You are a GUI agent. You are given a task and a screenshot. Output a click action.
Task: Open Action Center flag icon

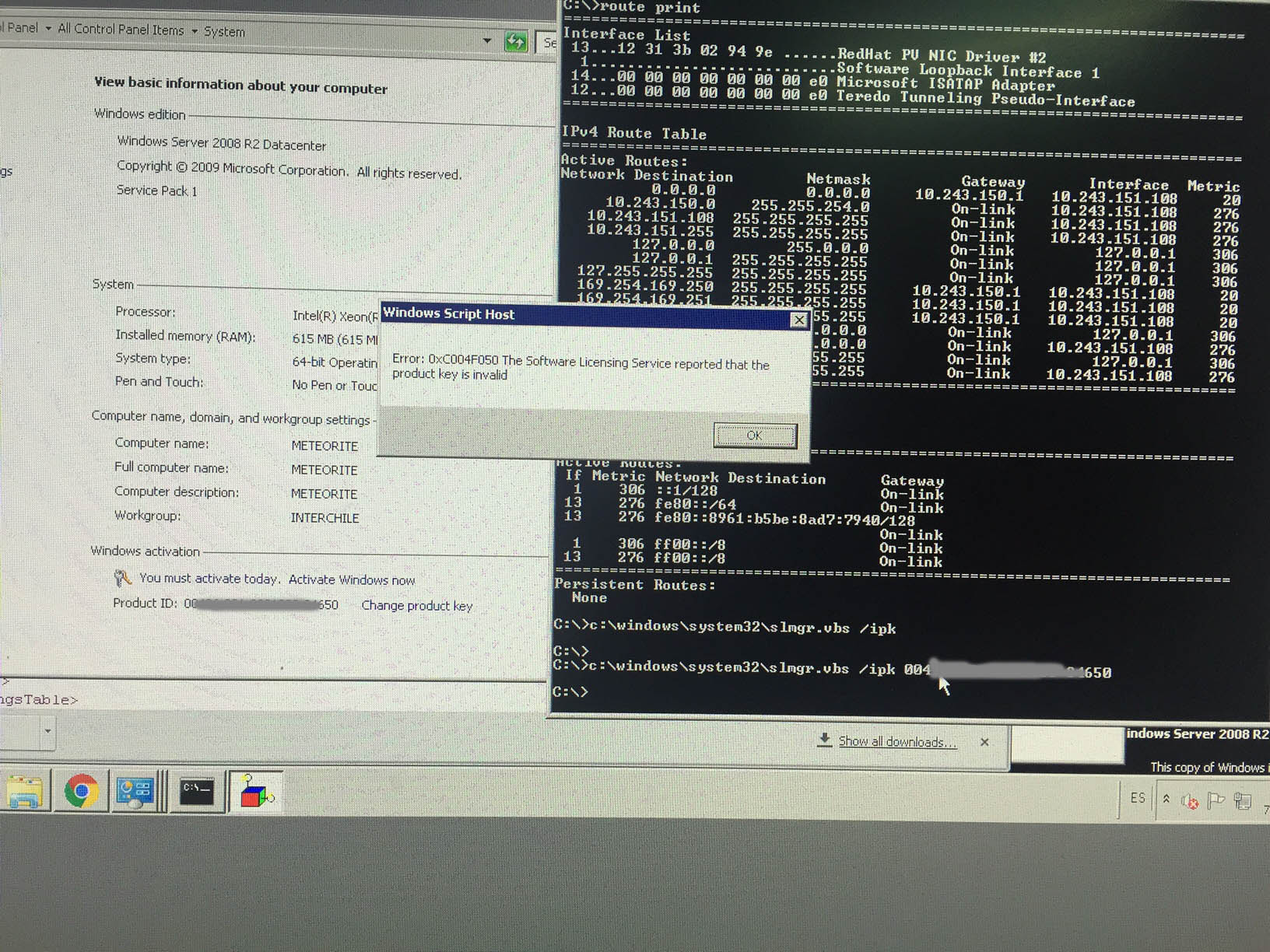click(x=1216, y=800)
